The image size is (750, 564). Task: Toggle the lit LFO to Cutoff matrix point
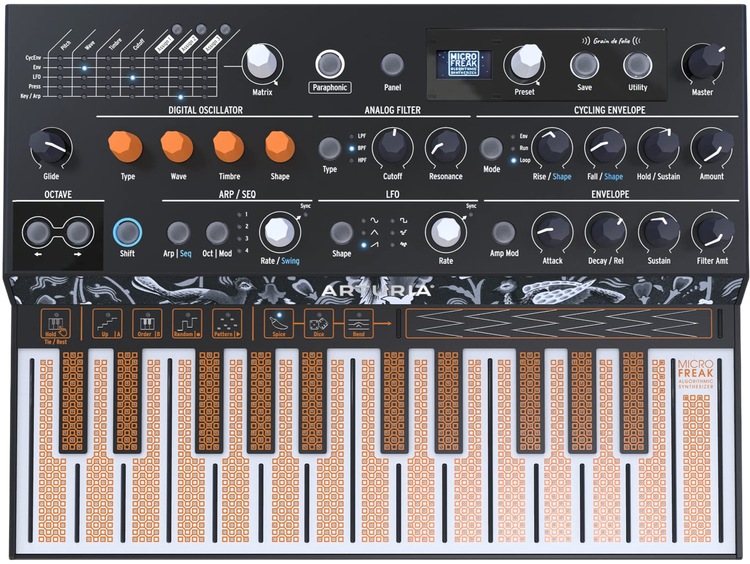tap(132, 77)
